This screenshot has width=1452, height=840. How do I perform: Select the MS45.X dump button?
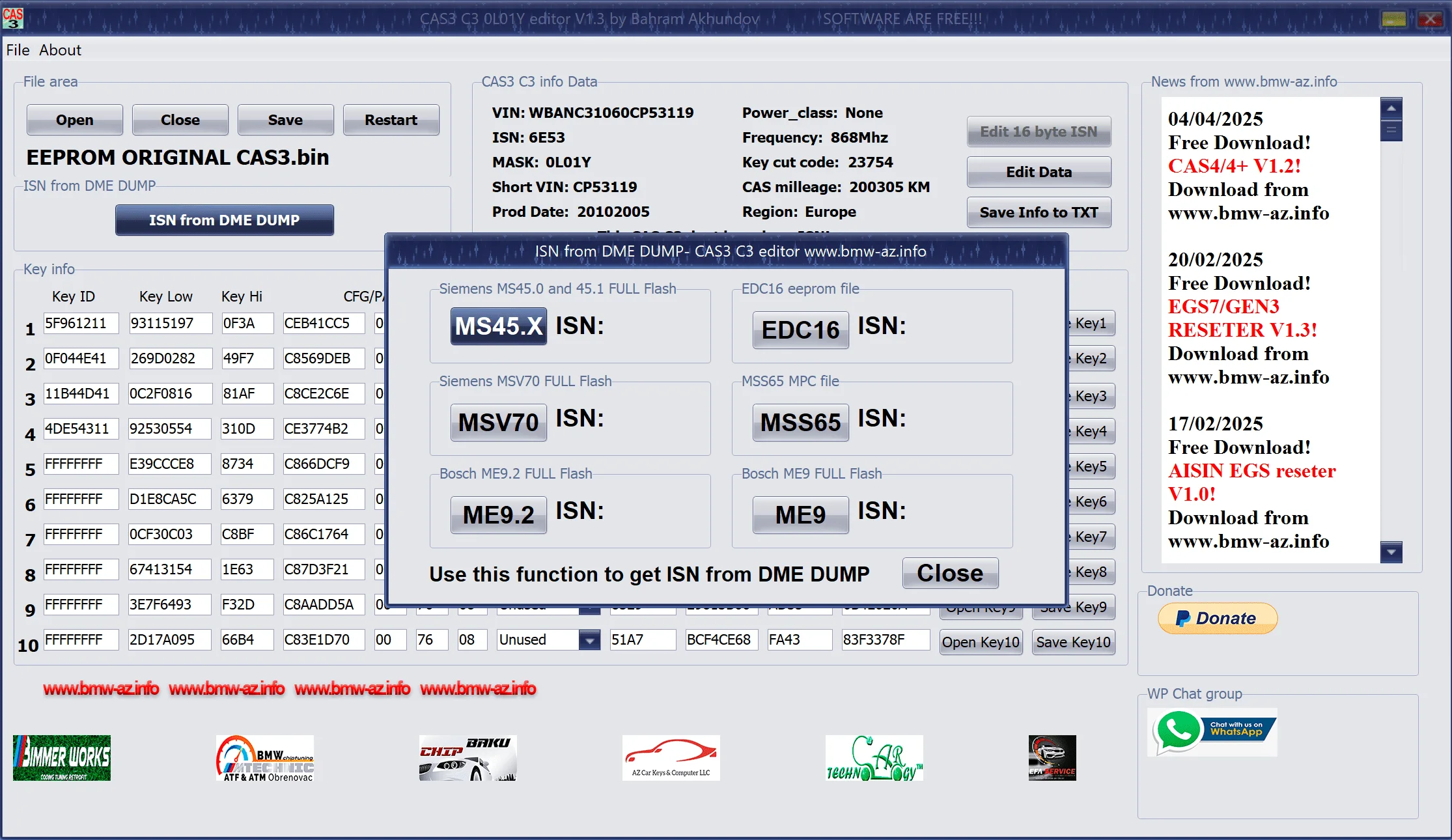point(499,326)
